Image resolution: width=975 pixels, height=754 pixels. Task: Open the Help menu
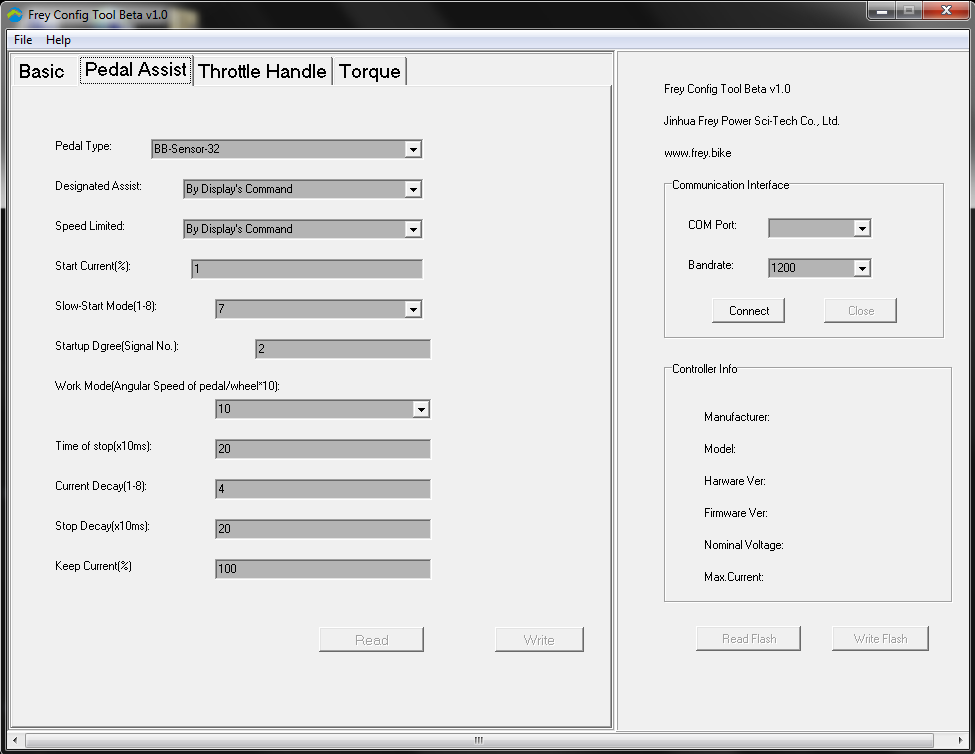tap(57, 39)
